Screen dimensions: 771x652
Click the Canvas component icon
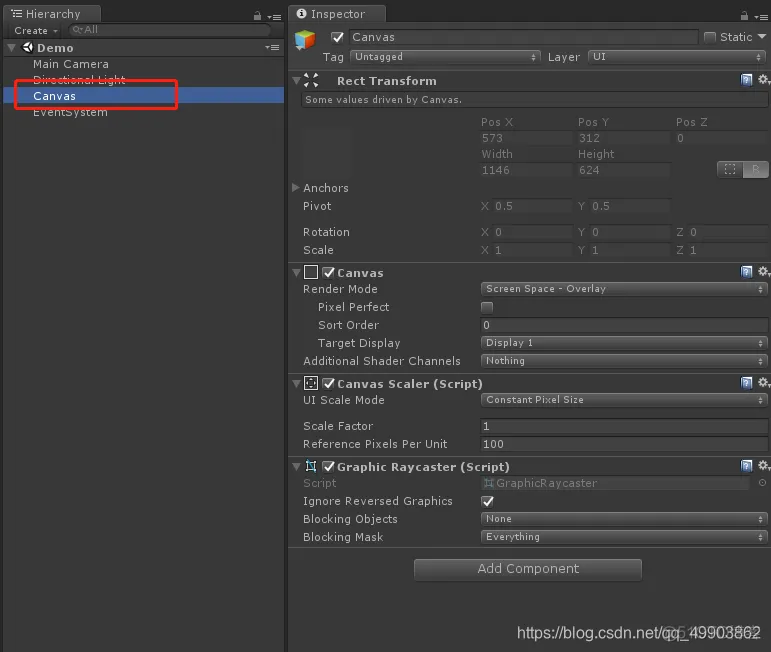click(x=311, y=272)
